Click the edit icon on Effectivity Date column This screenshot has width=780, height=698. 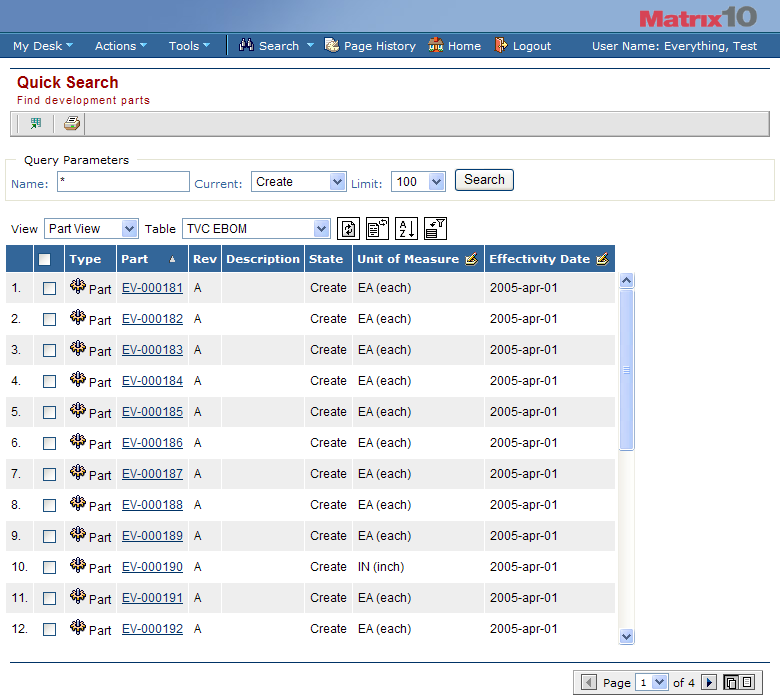pyautogui.click(x=601, y=259)
